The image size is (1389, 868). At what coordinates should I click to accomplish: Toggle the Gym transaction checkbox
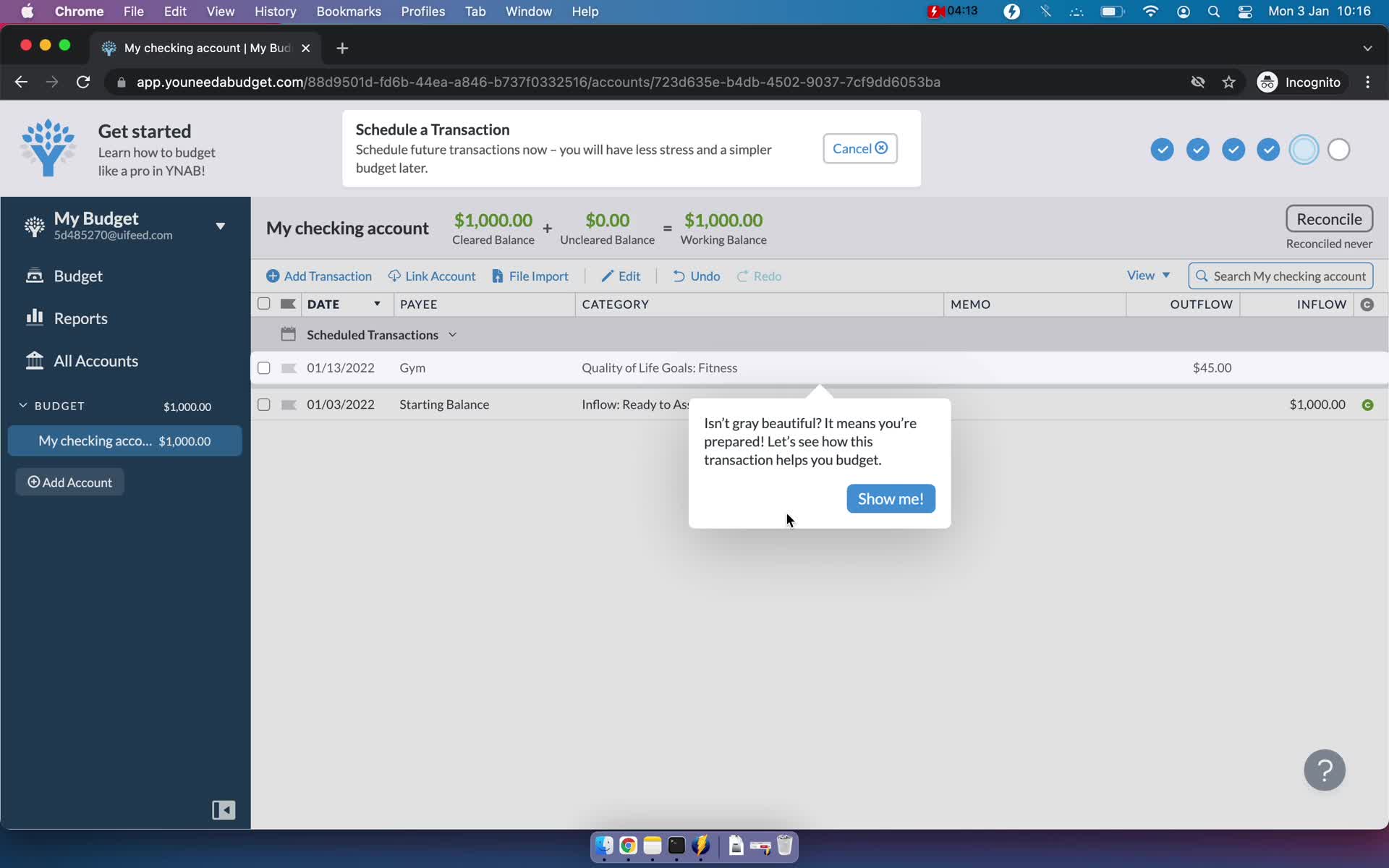[x=263, y=367]
